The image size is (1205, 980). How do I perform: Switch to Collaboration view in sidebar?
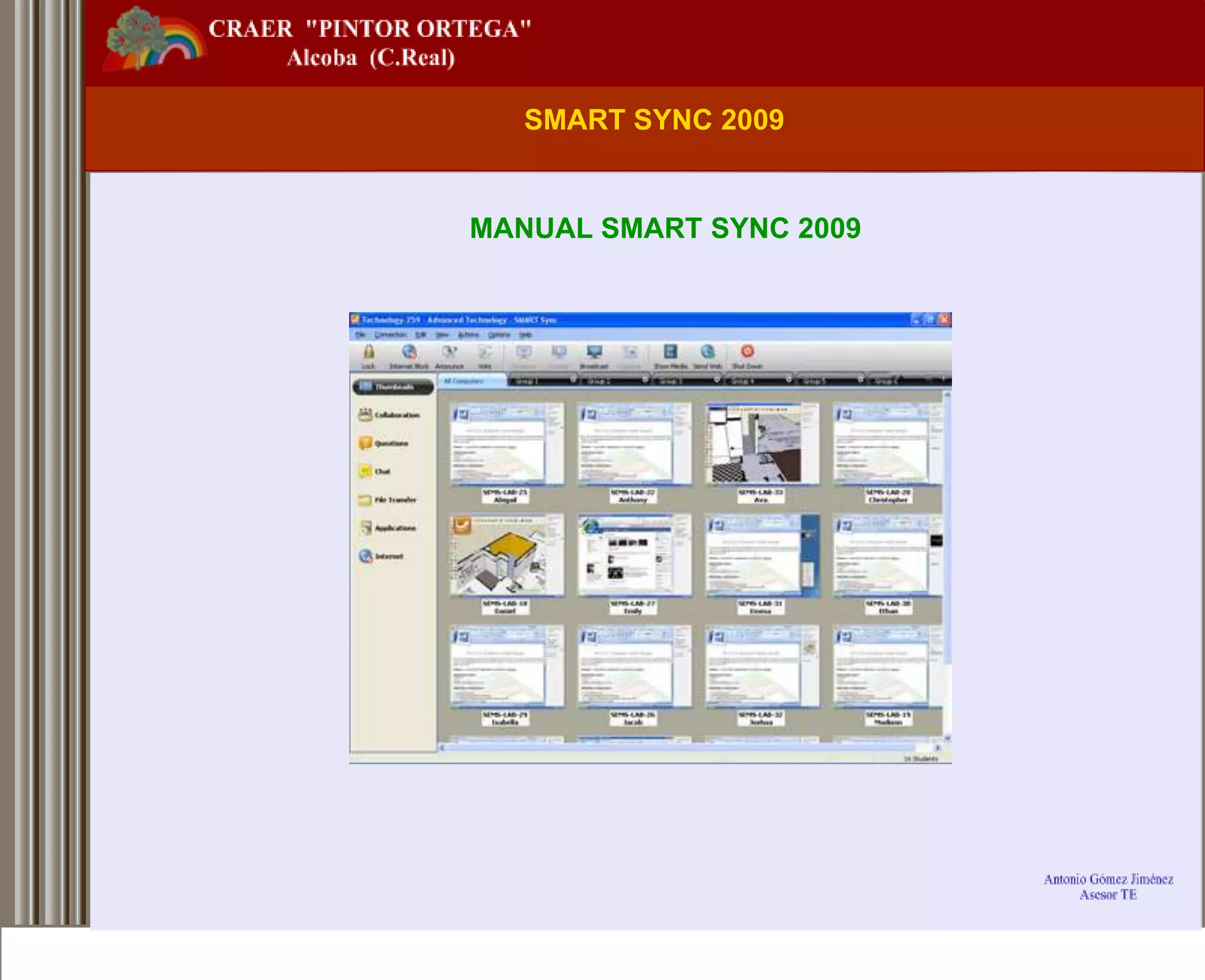(389, 415)
